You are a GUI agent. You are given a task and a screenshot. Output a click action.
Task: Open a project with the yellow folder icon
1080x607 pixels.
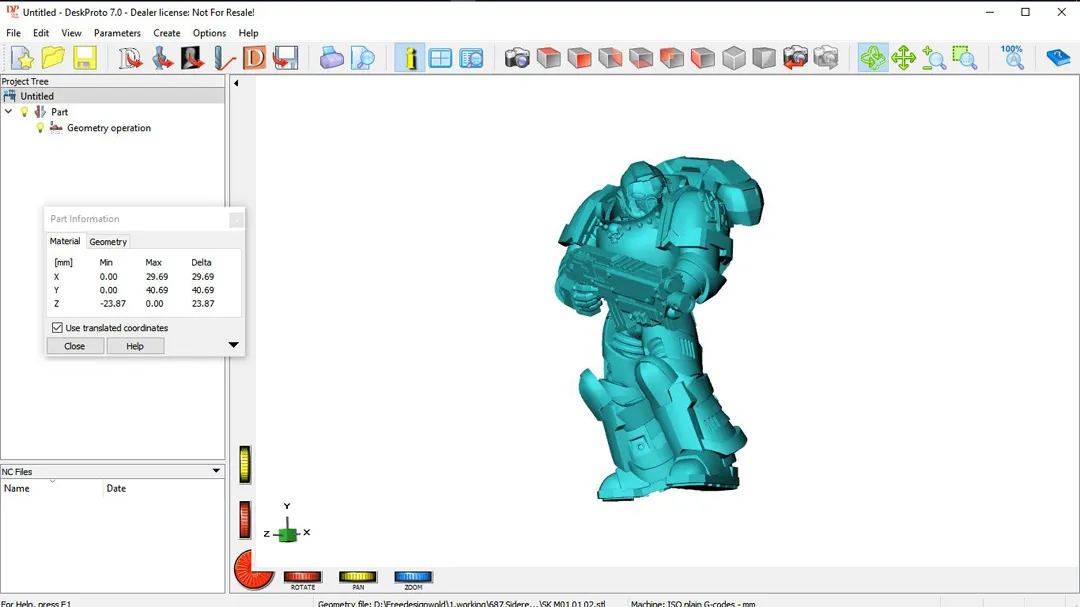pos(53,58)
